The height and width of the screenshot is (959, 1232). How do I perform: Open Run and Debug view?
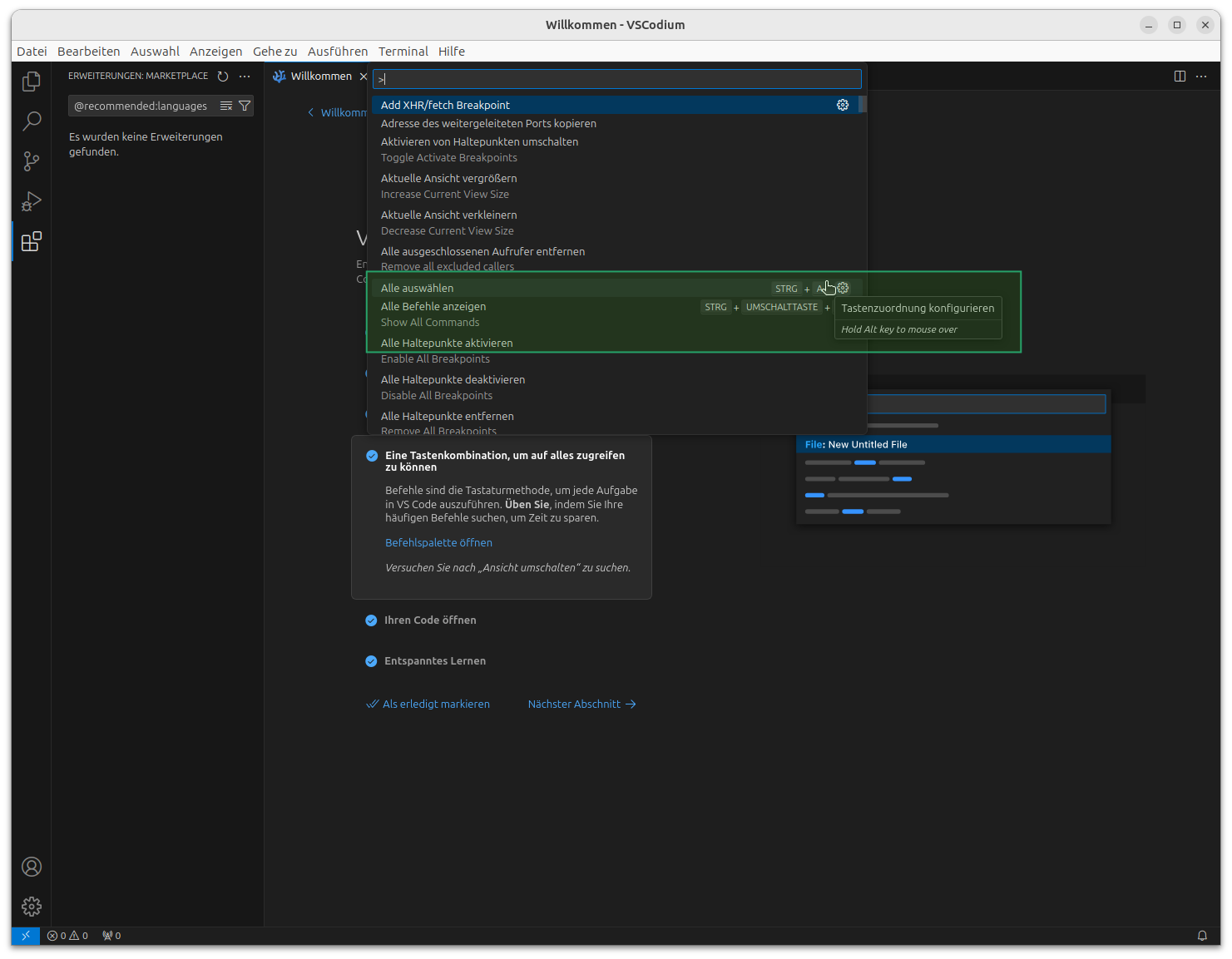click(x=31, y=201)
